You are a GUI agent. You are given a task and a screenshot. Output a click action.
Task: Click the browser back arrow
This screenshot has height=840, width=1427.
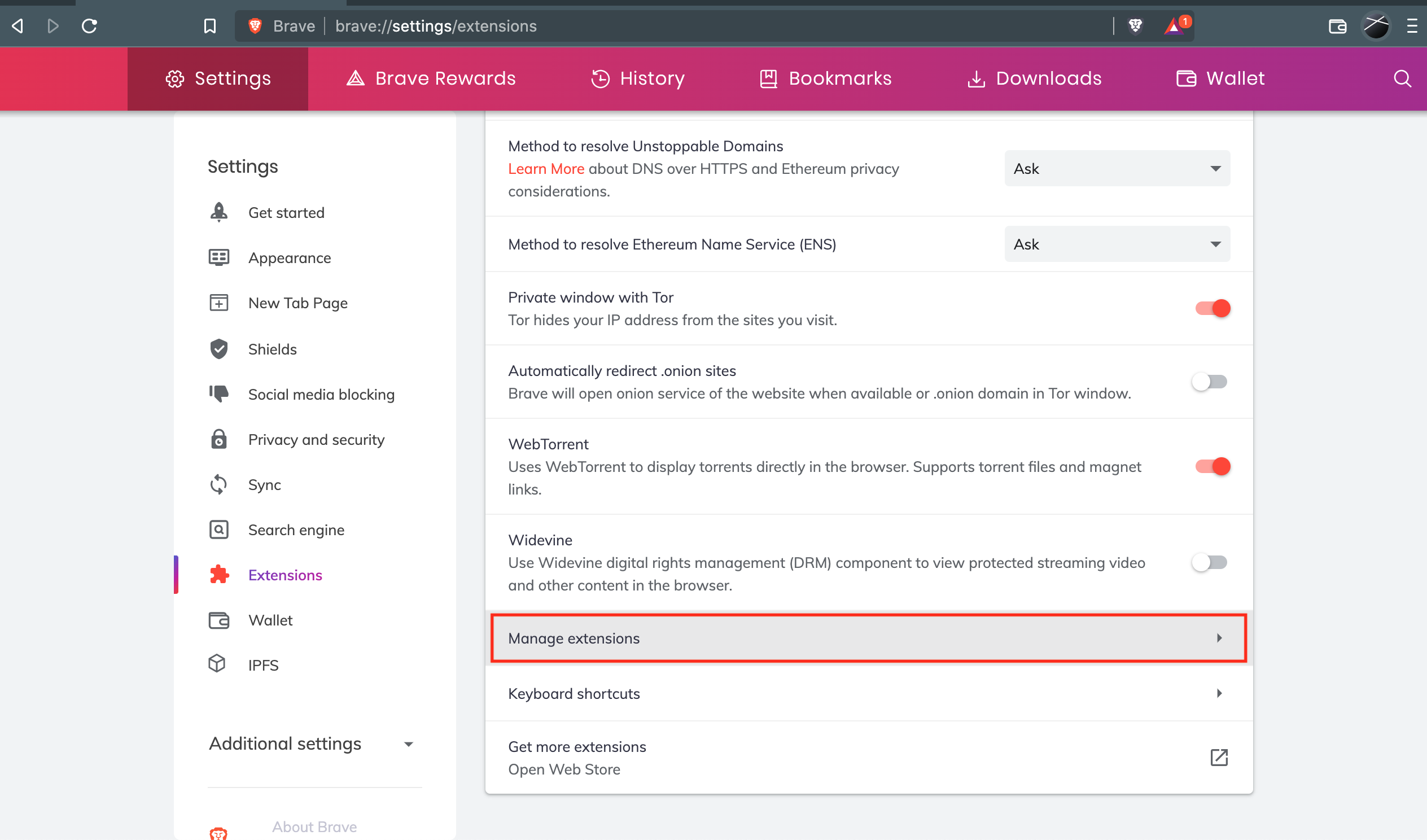(x=17, y=26)
